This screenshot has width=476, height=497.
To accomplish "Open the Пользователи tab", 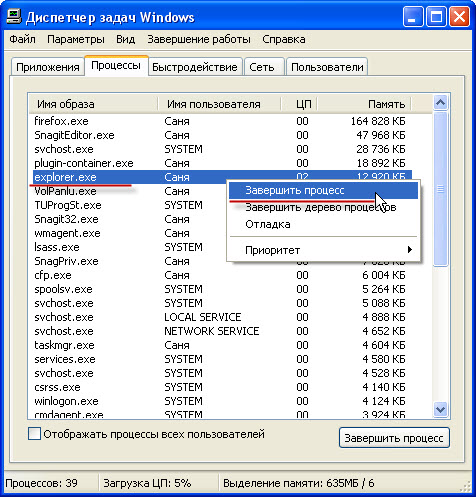I will 327,67.
